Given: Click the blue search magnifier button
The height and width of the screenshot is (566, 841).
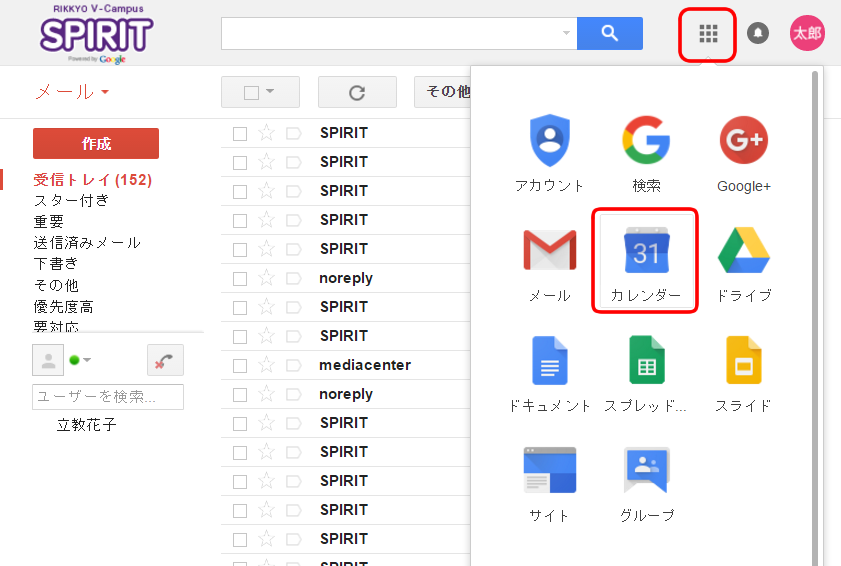Looking at the screenshot, I should (x=610, y=33).
